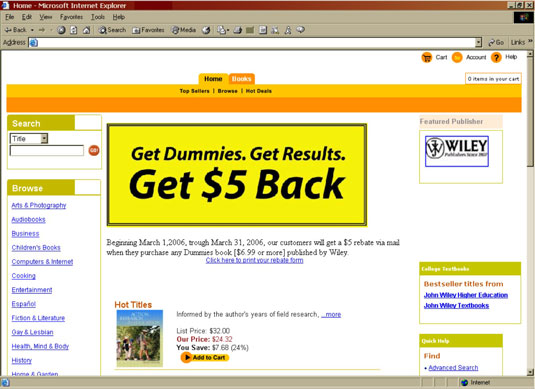Click the Wiley publisher logo
The image size is (535, 389).
(457, 151)
